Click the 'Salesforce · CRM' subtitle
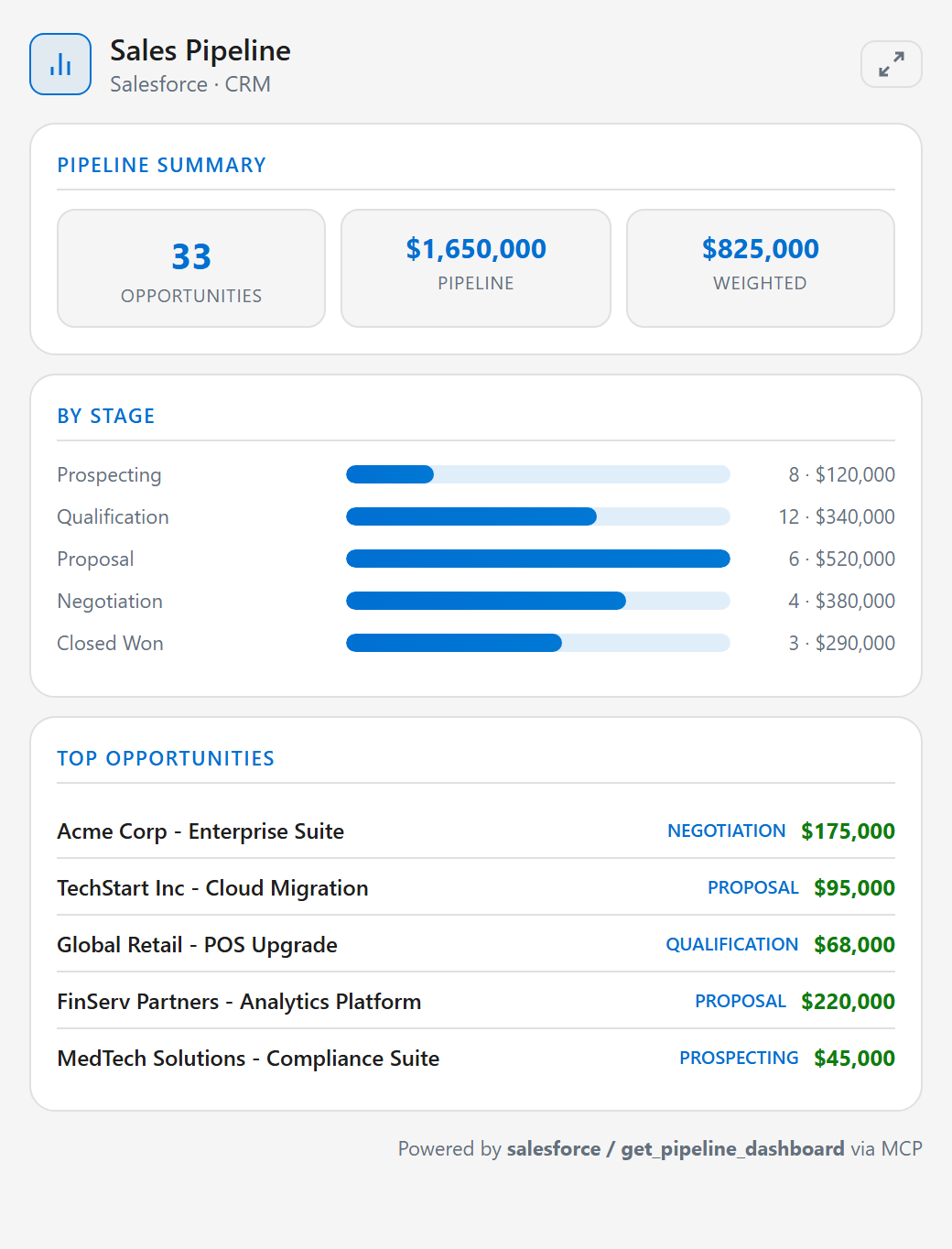 190,84
